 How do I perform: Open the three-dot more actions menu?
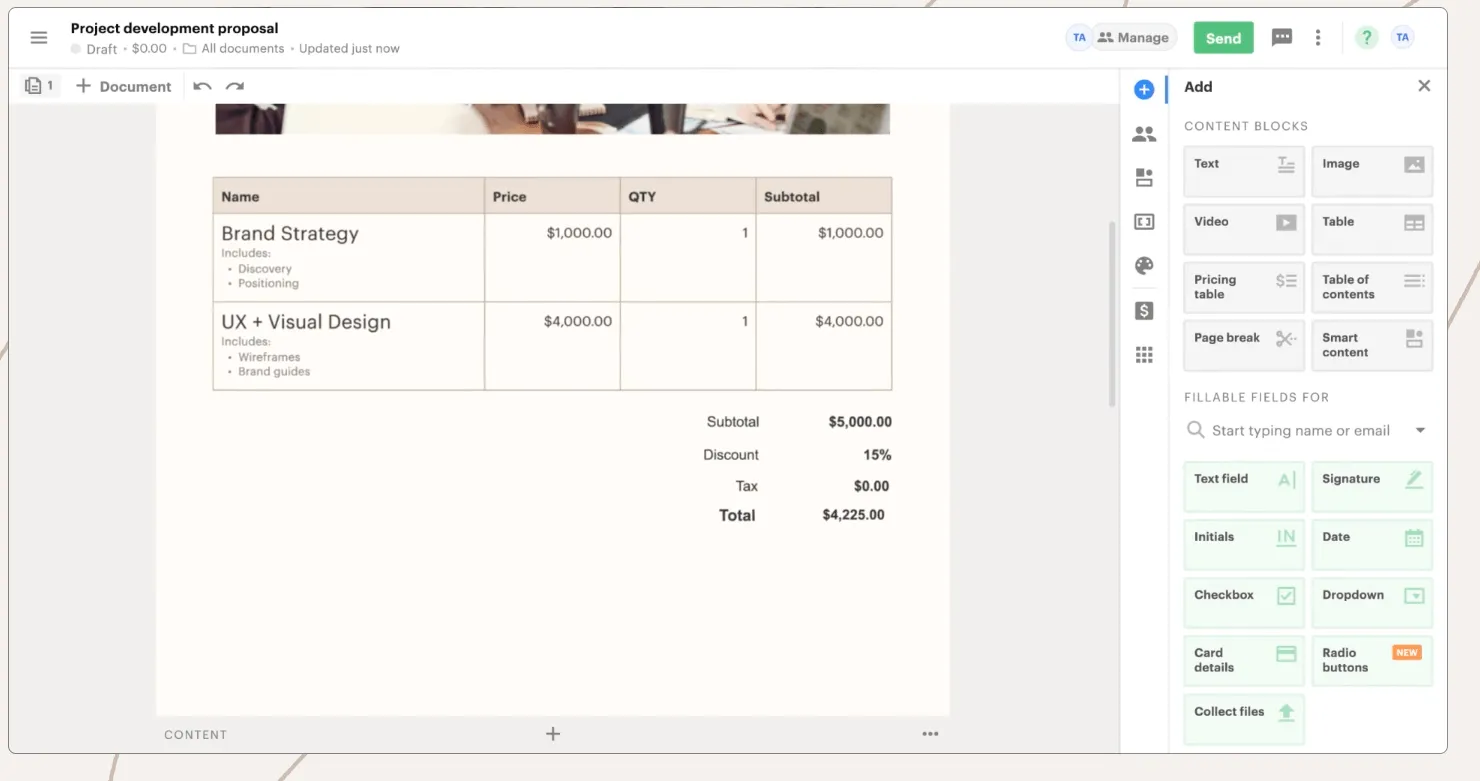pos(1318,37)
